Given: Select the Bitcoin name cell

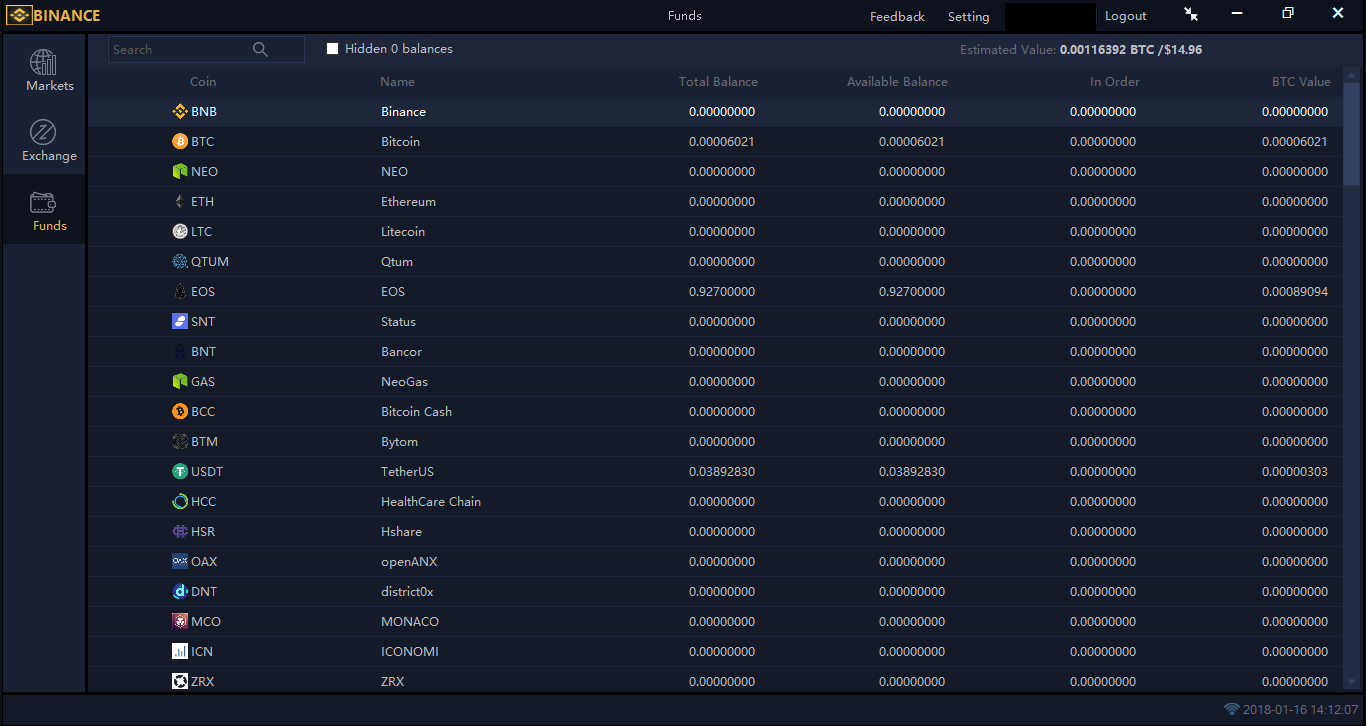Looking at the screenshot, I should click(400, 142).
